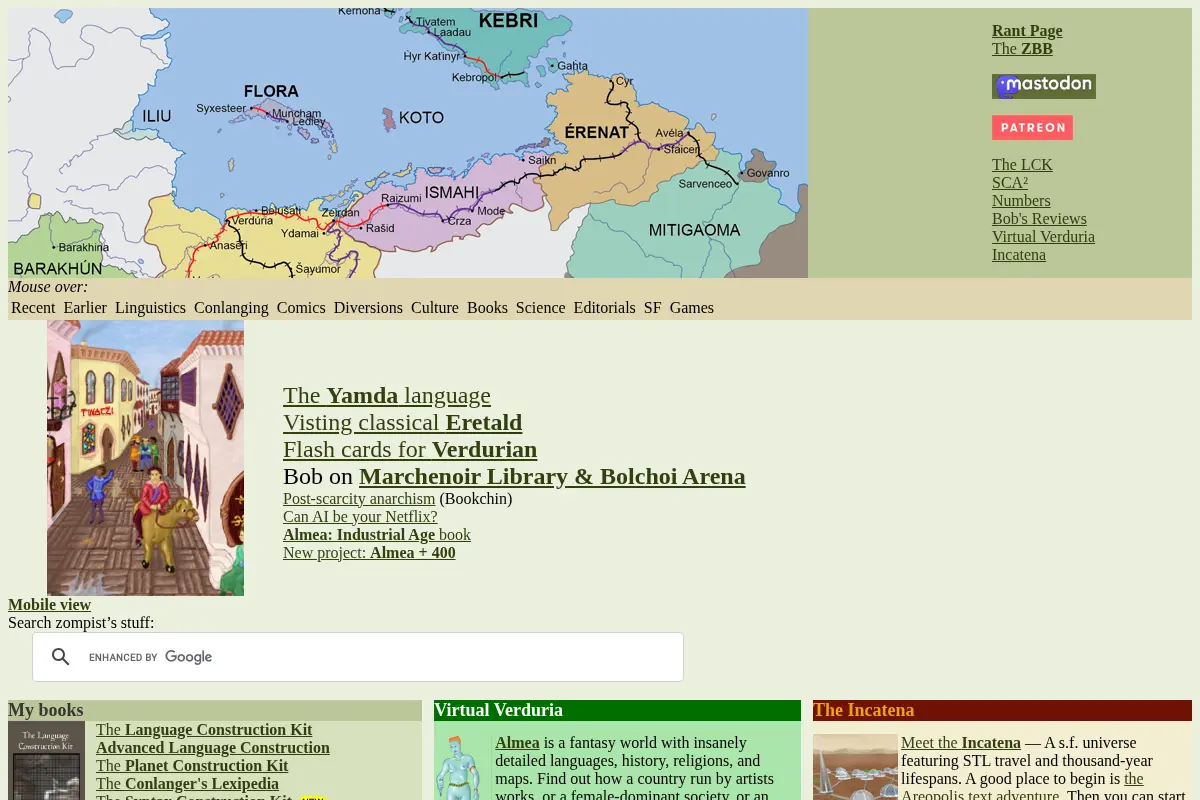Click the KOTO label on map
1200x800 pixels.
click(421, 118)
